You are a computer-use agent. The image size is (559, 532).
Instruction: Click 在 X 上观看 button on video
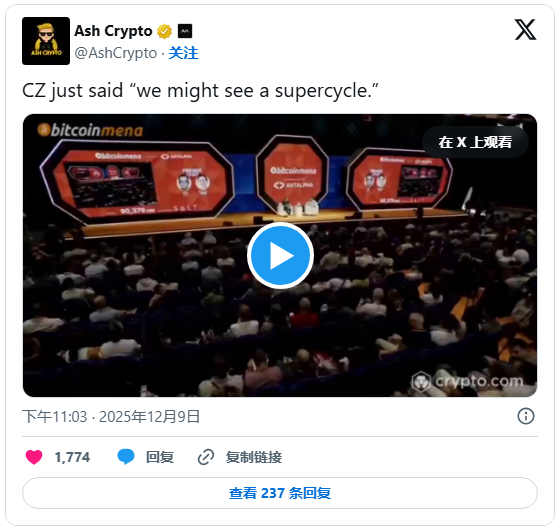pyautogui.click(x=475, y=142)
